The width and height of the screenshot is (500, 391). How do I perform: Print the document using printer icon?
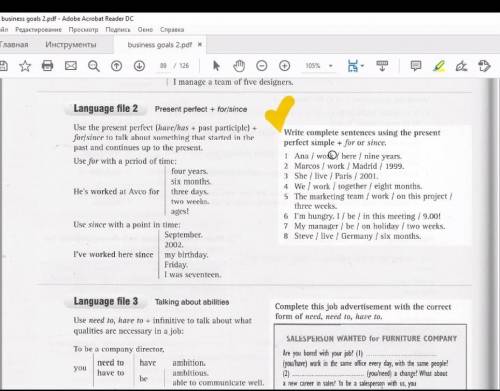tap(47, 66)
